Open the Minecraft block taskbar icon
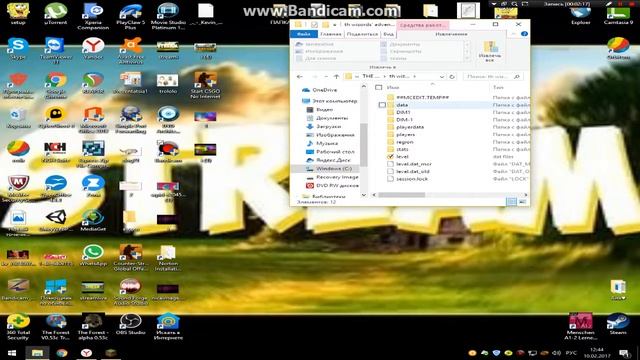 (x=111, y=353)
